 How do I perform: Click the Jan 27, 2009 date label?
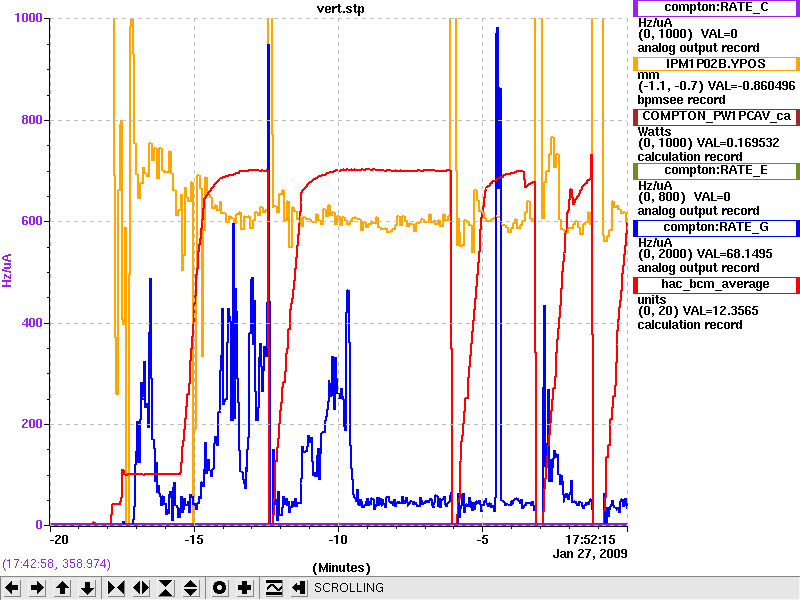[590, 554]
